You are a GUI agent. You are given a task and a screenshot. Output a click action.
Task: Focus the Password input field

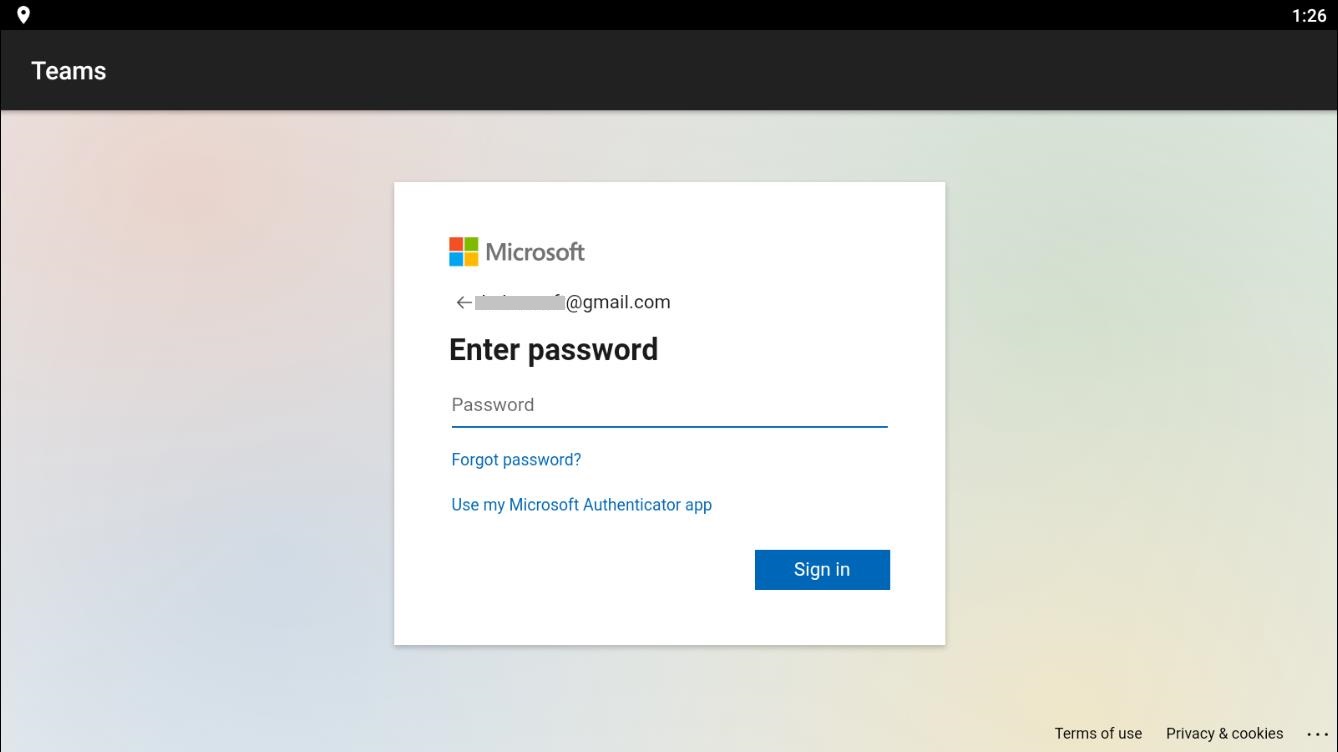click(669, 405)
